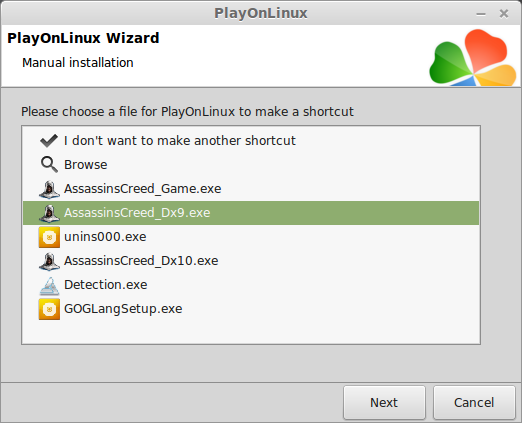Click the AssassinsCreed_Dx10.exe assassin icon
The height and width of the screenshot is (423, 522).
coord(49,261)
